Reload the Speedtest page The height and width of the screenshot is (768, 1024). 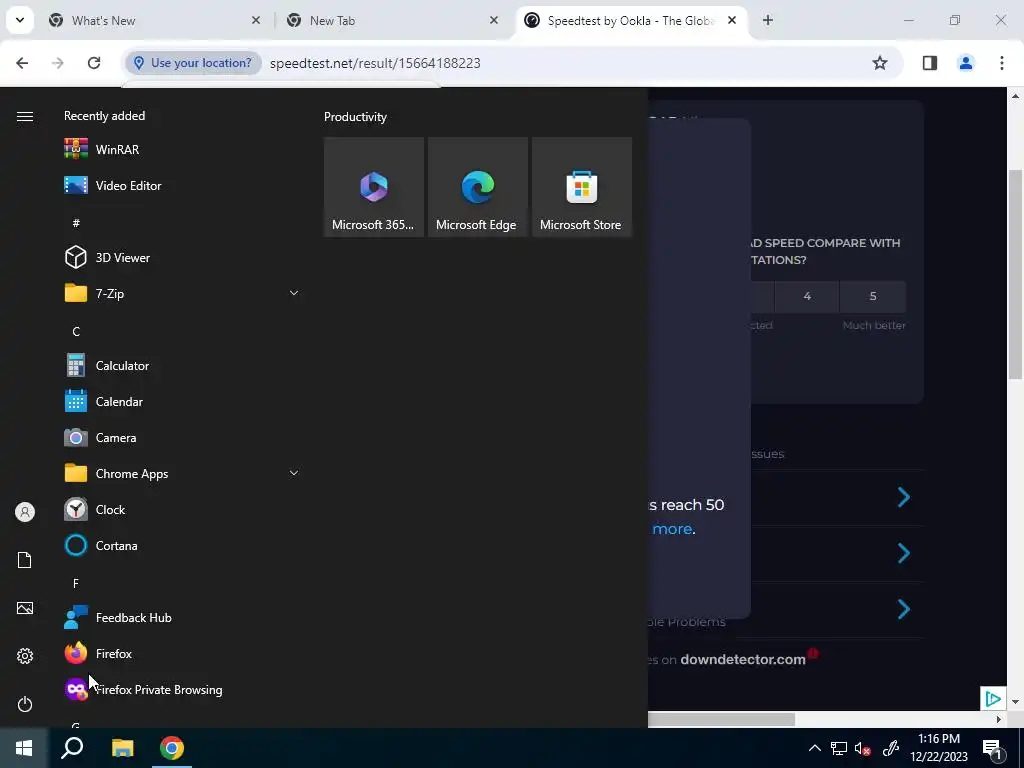click(94, 63)
